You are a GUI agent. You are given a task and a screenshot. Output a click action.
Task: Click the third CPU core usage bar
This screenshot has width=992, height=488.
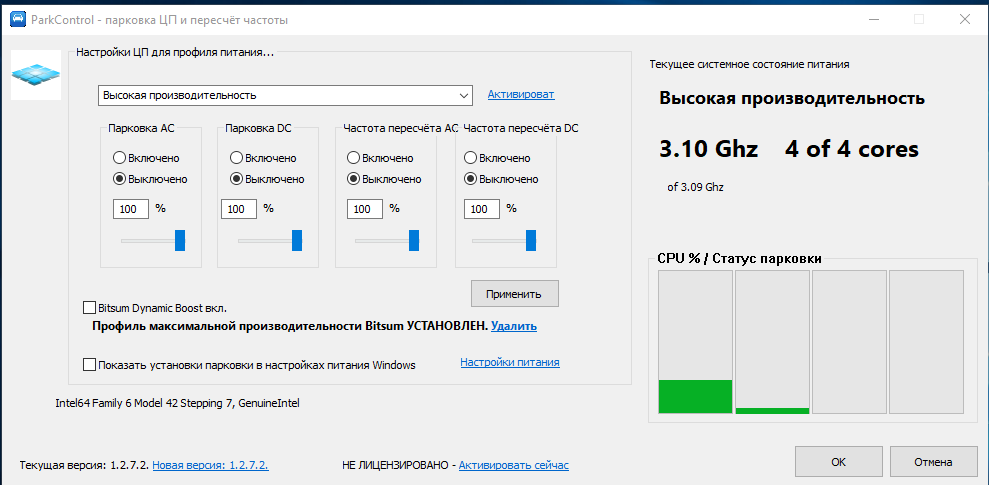[x=849, y=342]
